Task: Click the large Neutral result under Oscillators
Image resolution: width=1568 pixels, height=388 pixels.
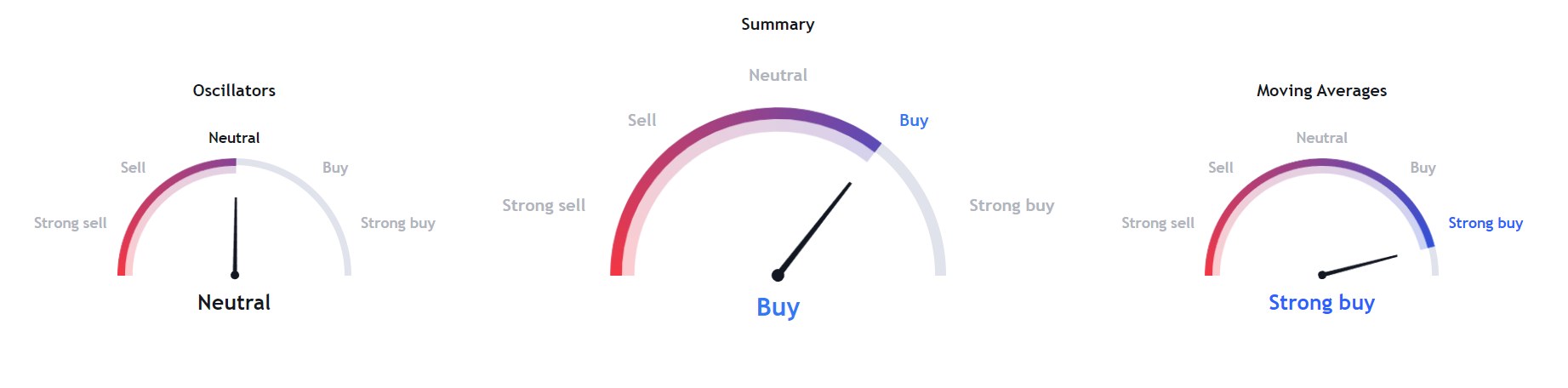Action: 234,302
